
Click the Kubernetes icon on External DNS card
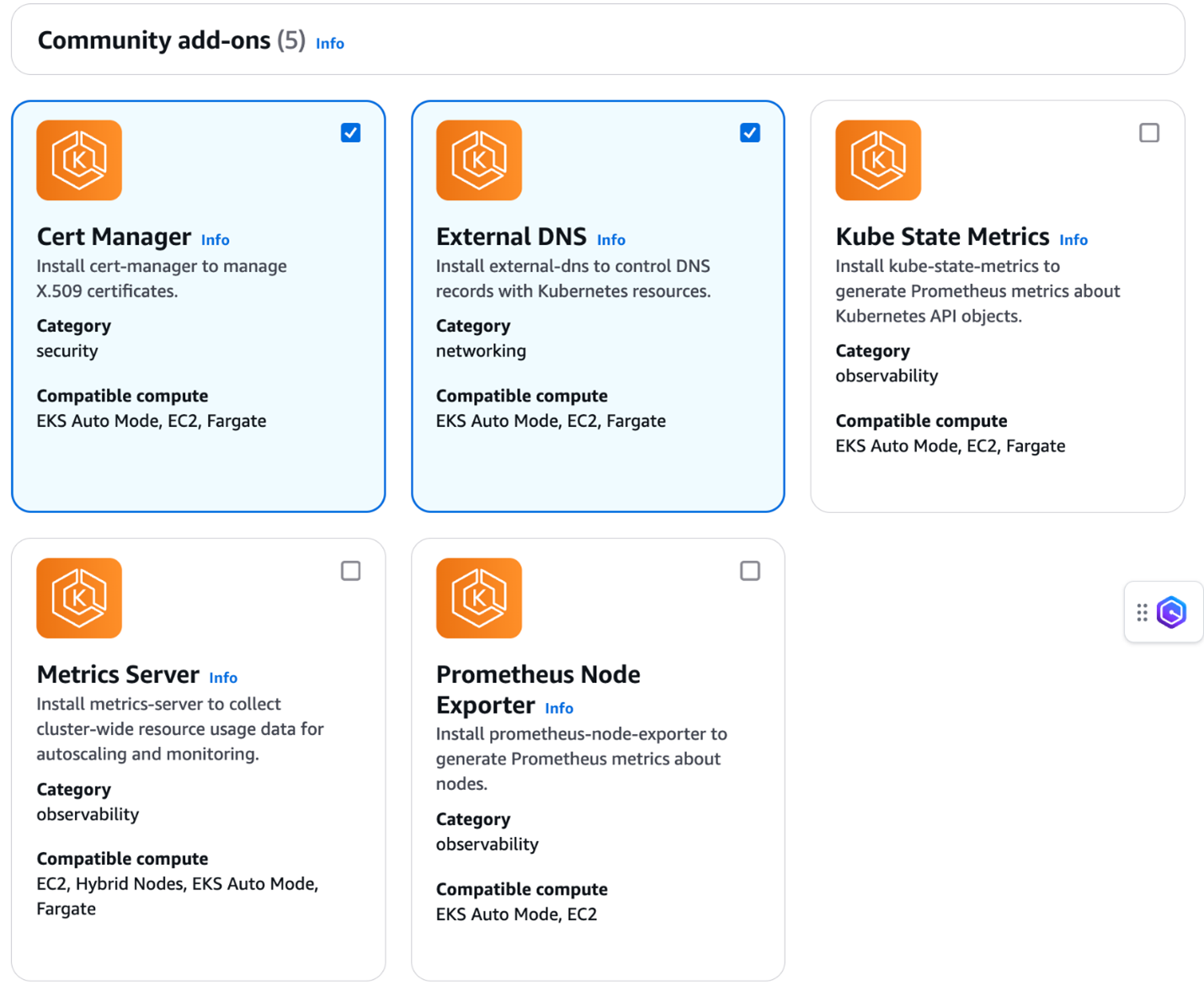click(478, 160)
